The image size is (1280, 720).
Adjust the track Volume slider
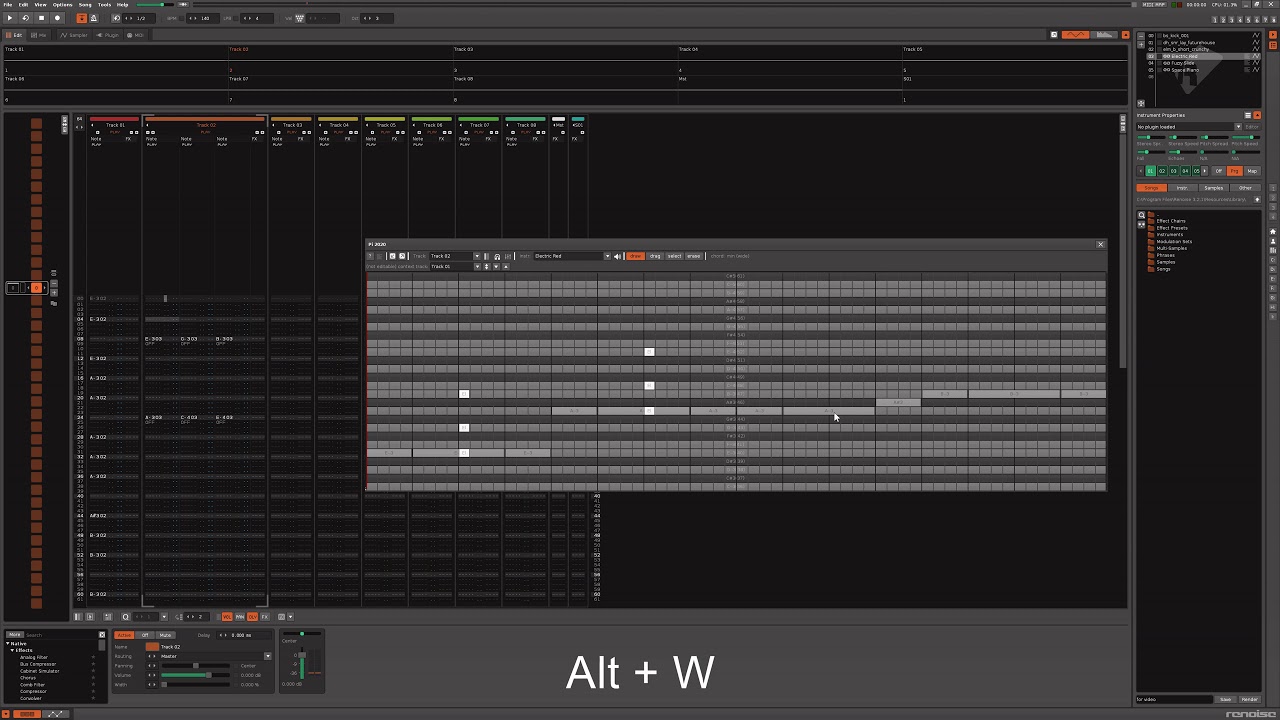(195, 675)
